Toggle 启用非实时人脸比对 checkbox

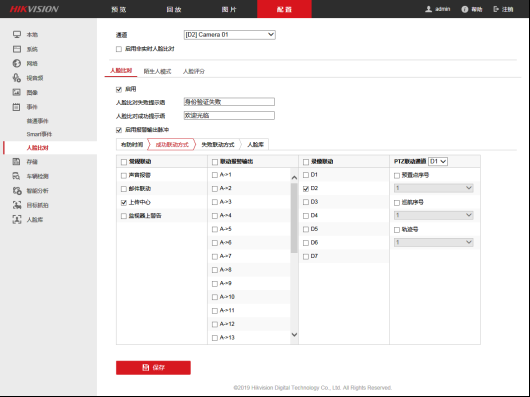(119, 49)
